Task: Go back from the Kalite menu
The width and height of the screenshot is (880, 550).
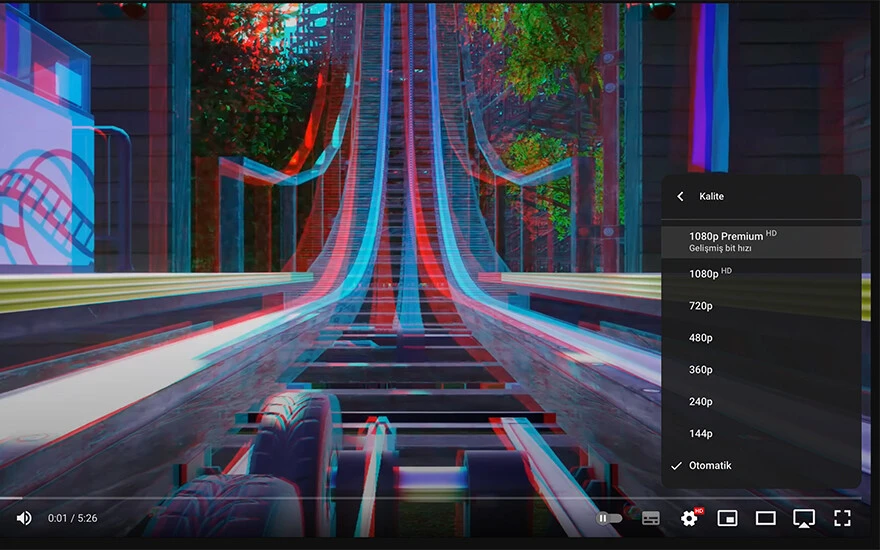Action: pos(680,196)
